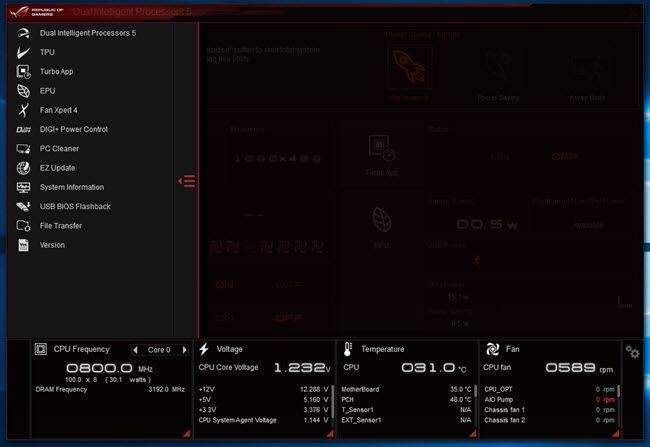Viewport: 650px width, 447px height.
Task: Click the Chassis fan 1 row
Action: [549, 410]
